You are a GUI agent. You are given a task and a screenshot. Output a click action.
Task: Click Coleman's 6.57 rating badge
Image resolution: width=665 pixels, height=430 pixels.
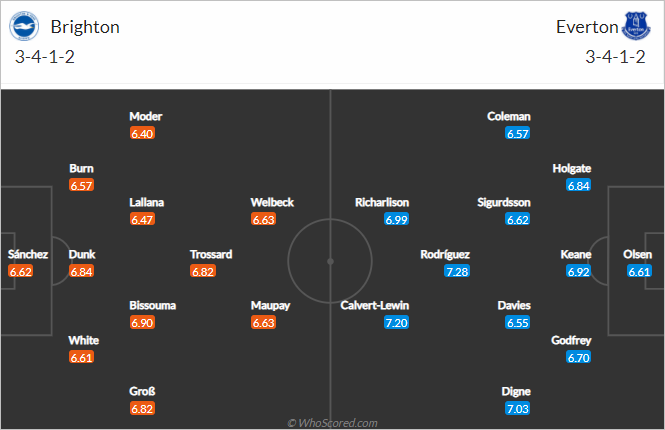pyautogui.click(x=517, y=134)
